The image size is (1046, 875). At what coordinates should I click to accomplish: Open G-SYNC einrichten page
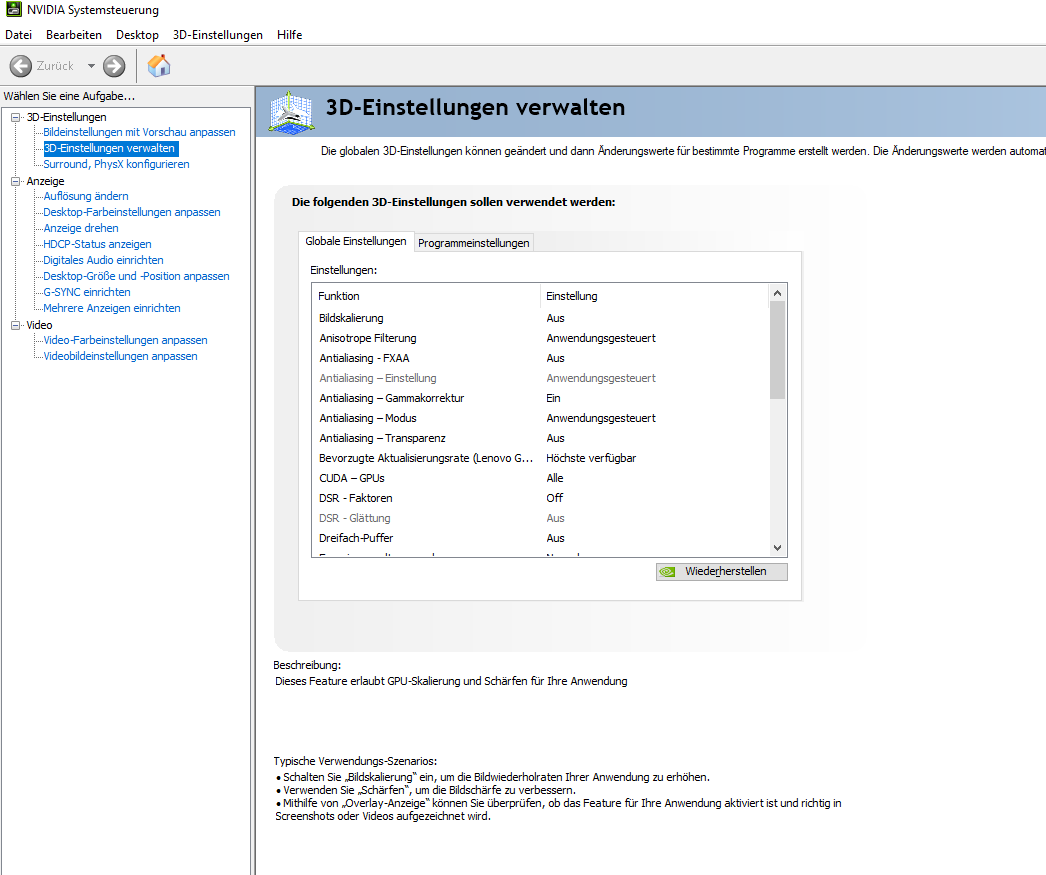(87, 292)
